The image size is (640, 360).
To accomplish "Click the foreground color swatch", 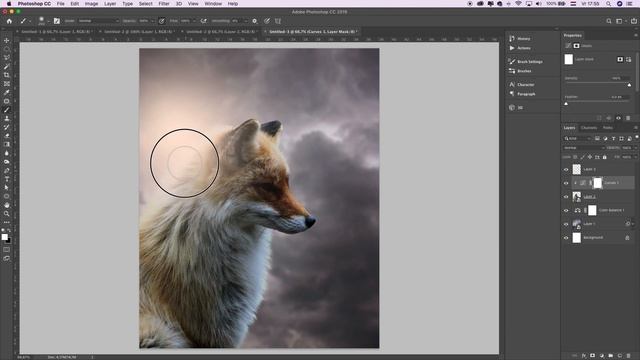I will click(x=4, y=237).
